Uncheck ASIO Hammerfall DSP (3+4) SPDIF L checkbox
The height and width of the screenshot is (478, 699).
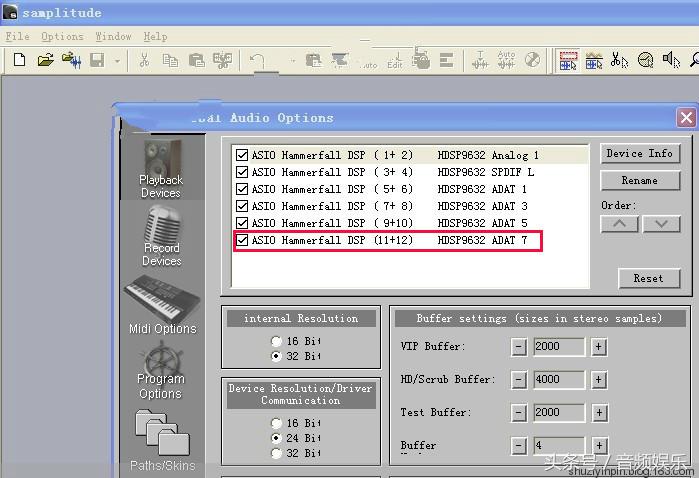[x=242, y=172]
